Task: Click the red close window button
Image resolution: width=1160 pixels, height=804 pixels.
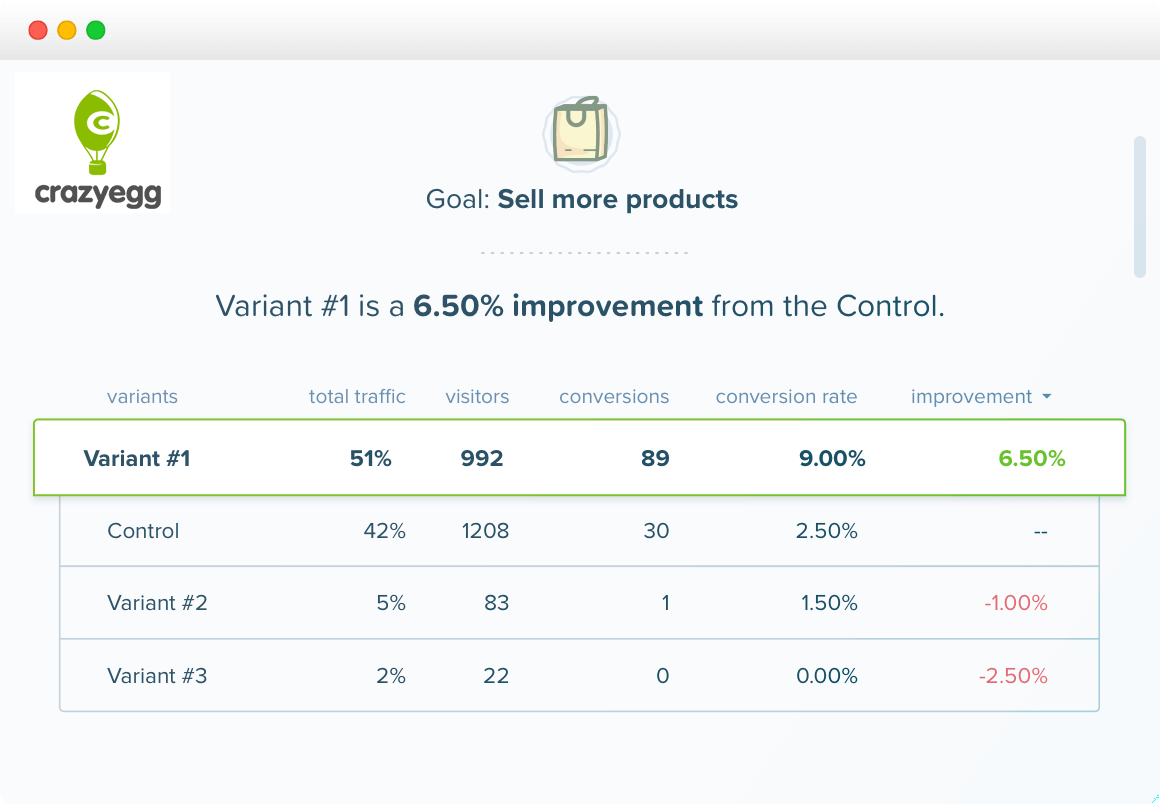Action: pos(38,30)
